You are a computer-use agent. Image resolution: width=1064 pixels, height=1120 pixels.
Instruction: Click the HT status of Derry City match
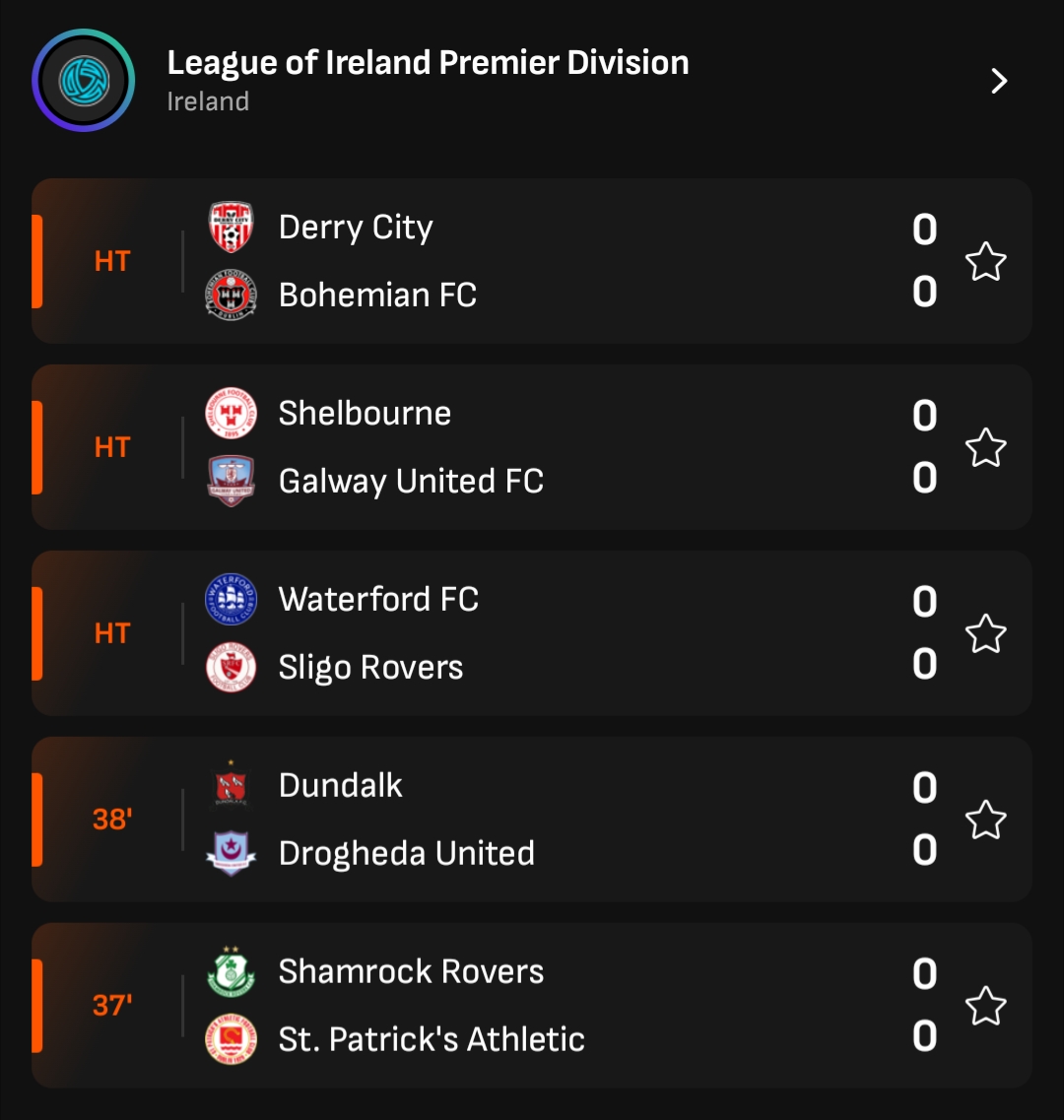[x=111, y=262]
